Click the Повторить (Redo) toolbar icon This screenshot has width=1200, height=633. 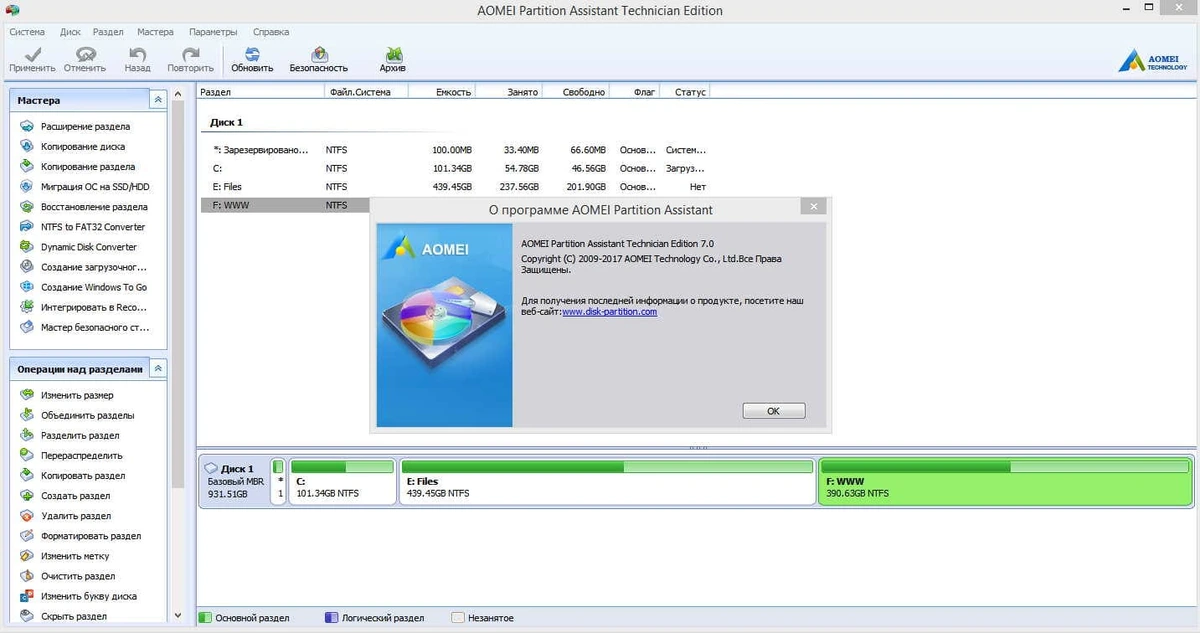[191, 60]
